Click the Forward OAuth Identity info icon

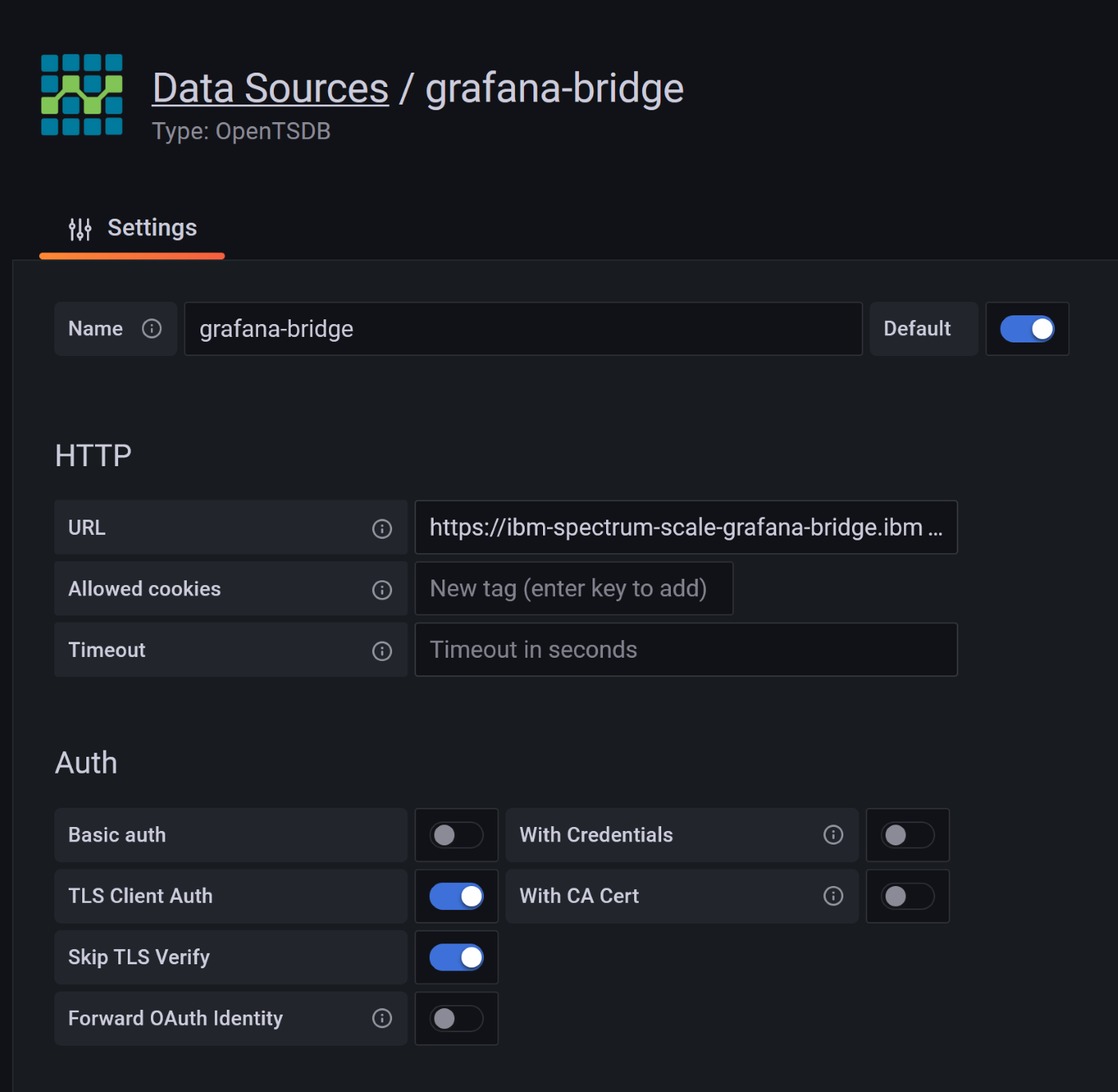[382, 1019]
